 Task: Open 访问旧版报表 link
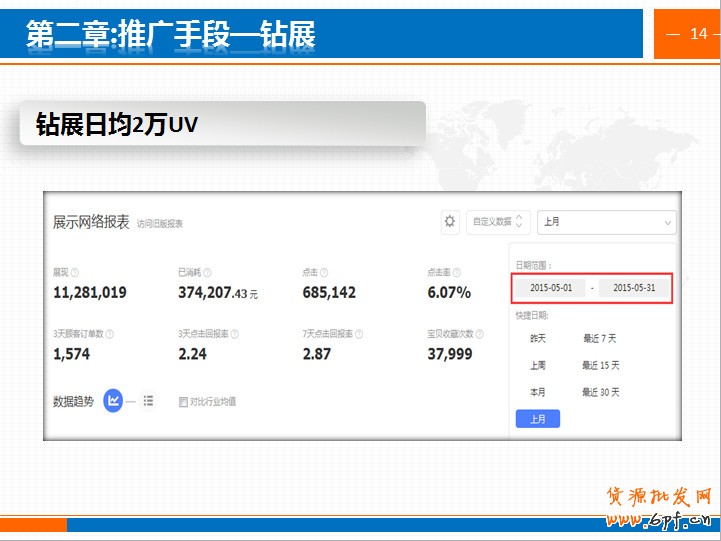[160, 224]
